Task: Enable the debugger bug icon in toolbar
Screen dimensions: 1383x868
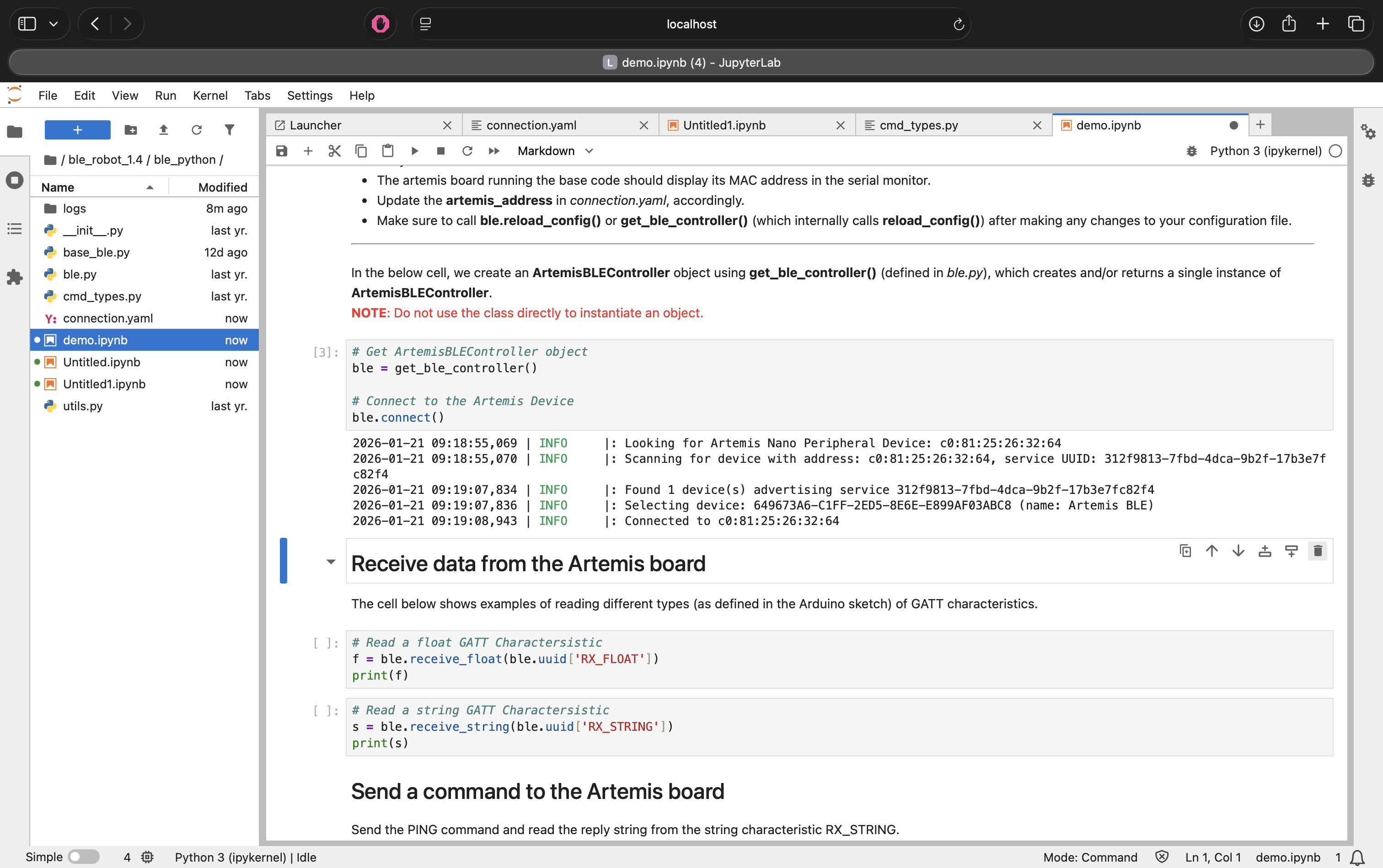Action: [x=1192, y=151]
